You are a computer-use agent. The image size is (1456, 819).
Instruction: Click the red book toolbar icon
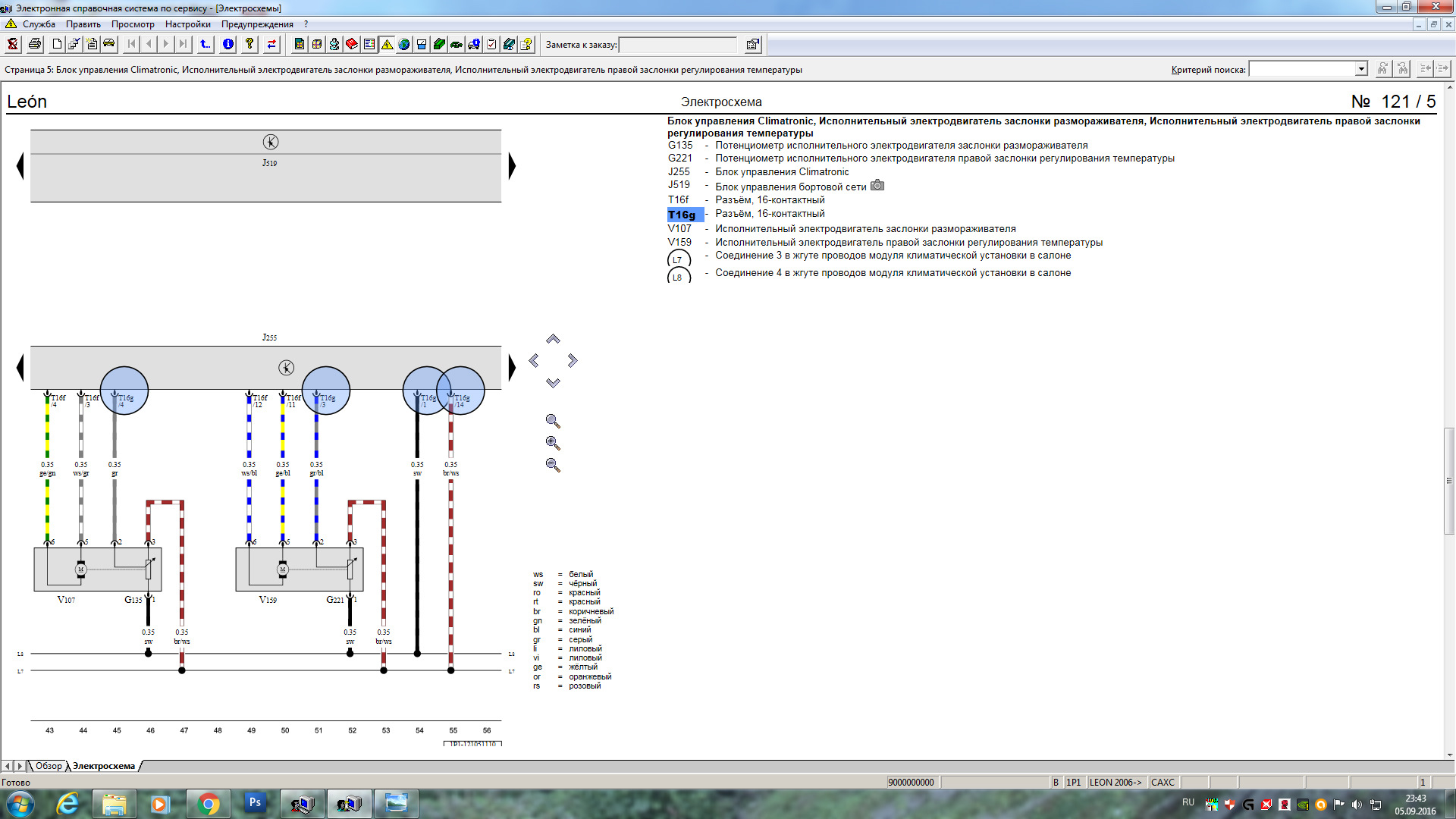tap(352, 44)
